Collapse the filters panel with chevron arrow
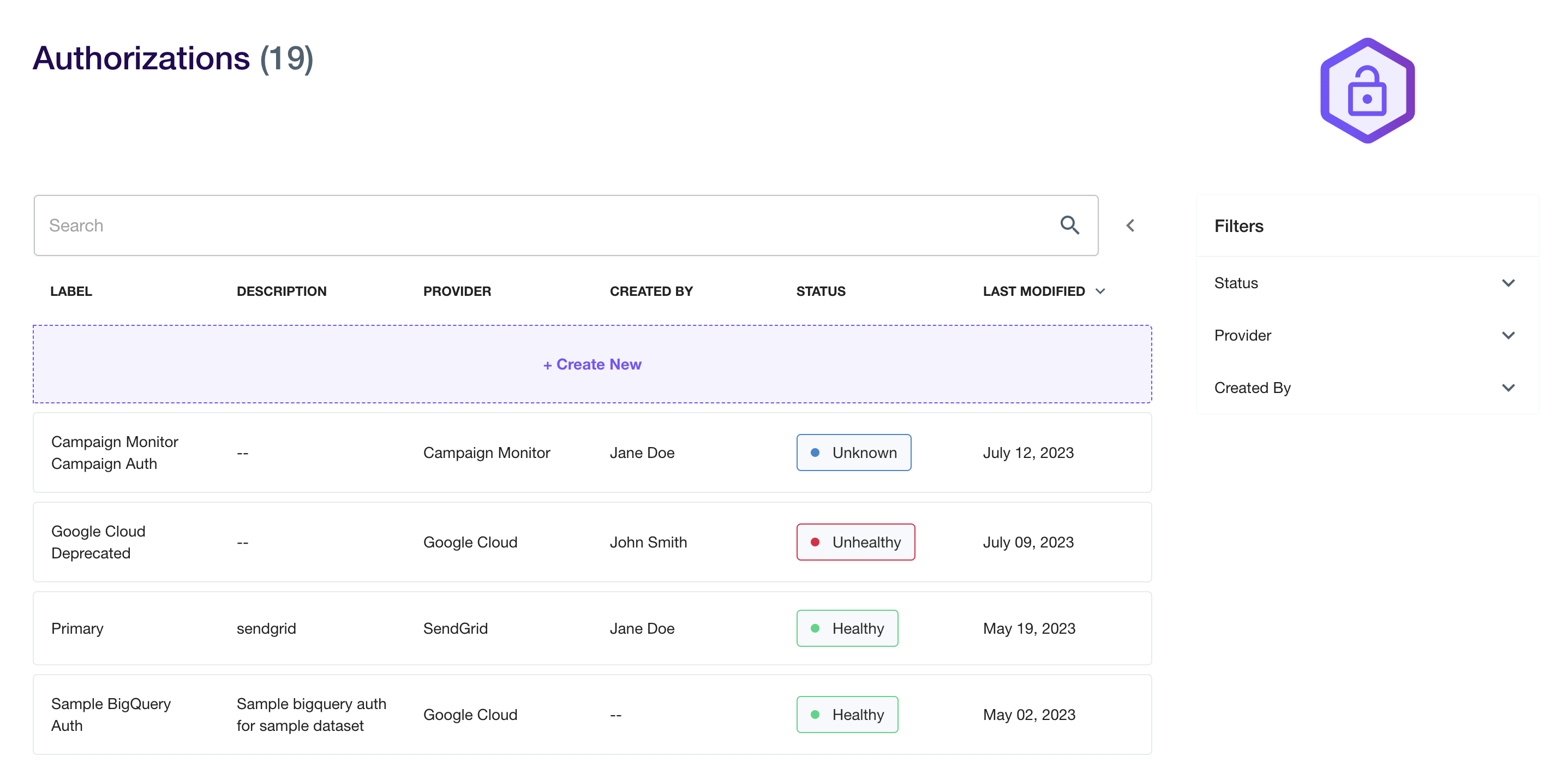 click(1130, 225)
